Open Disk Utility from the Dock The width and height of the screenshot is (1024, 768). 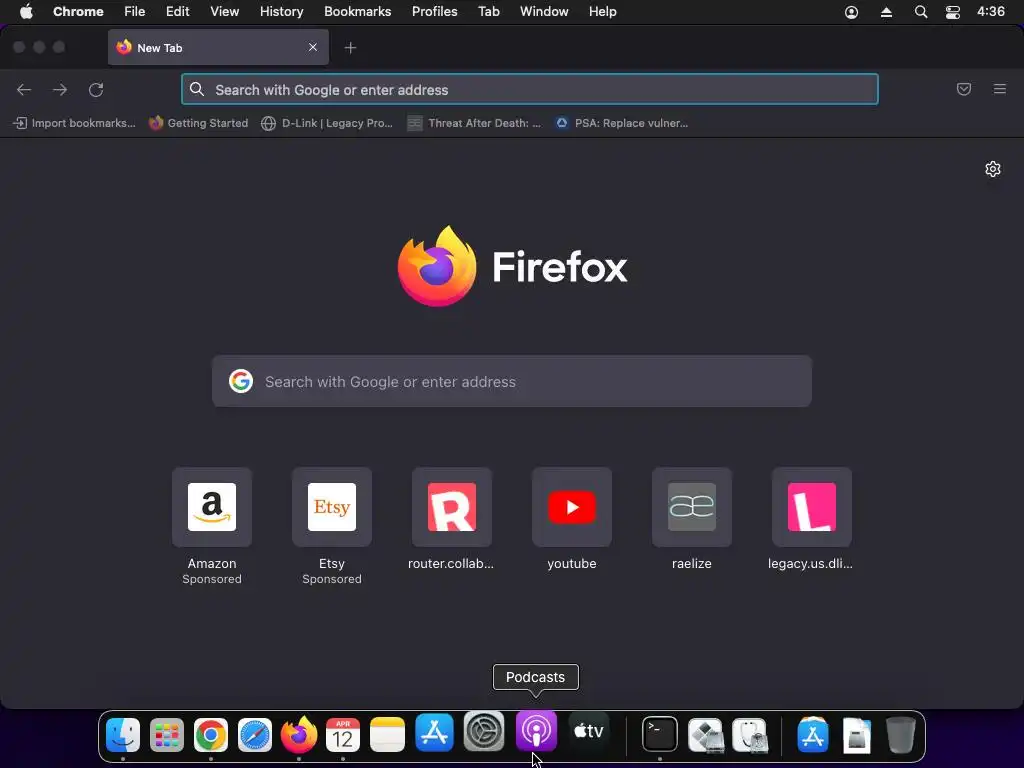(750, 735)
